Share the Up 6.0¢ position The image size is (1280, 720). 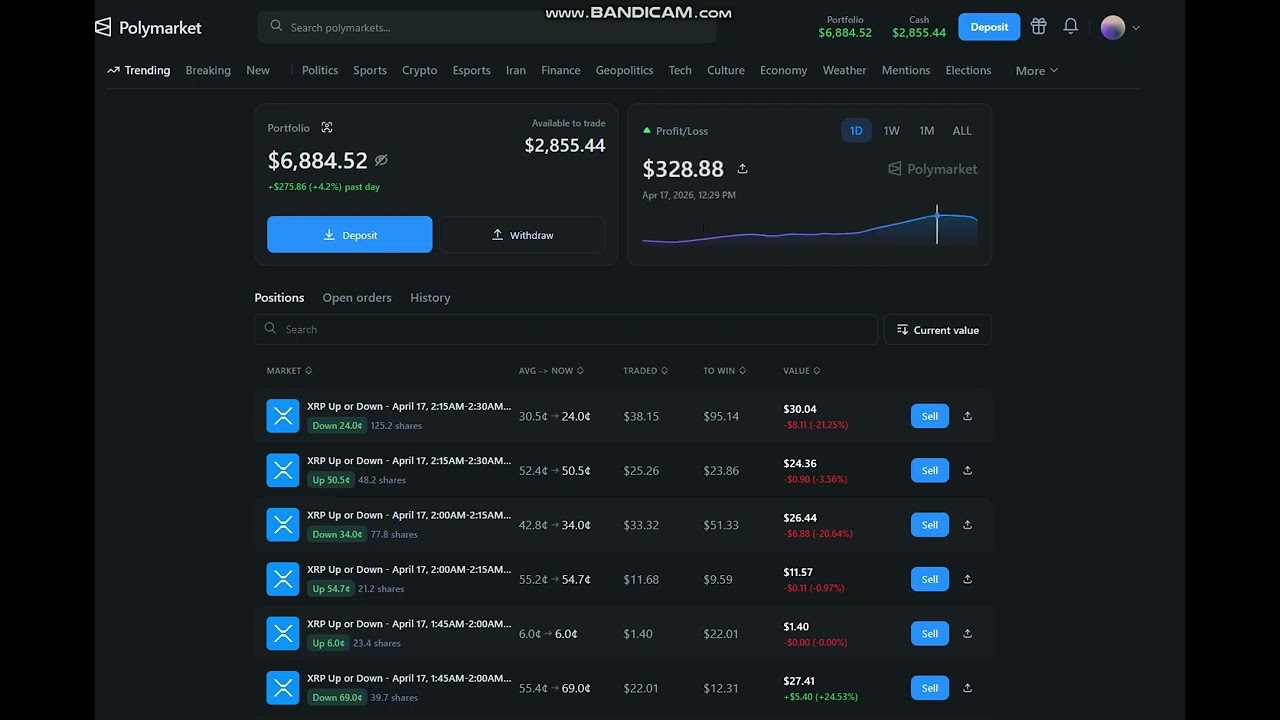[967, 633]
